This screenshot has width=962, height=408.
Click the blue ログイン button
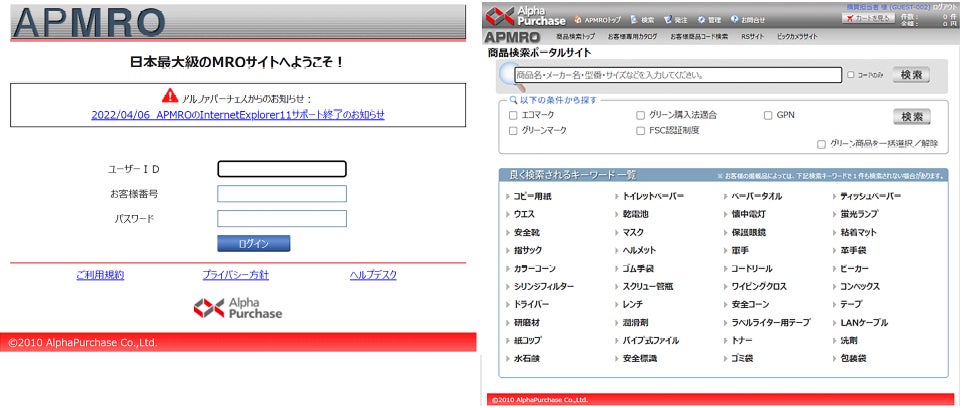[x=253, y=244]
